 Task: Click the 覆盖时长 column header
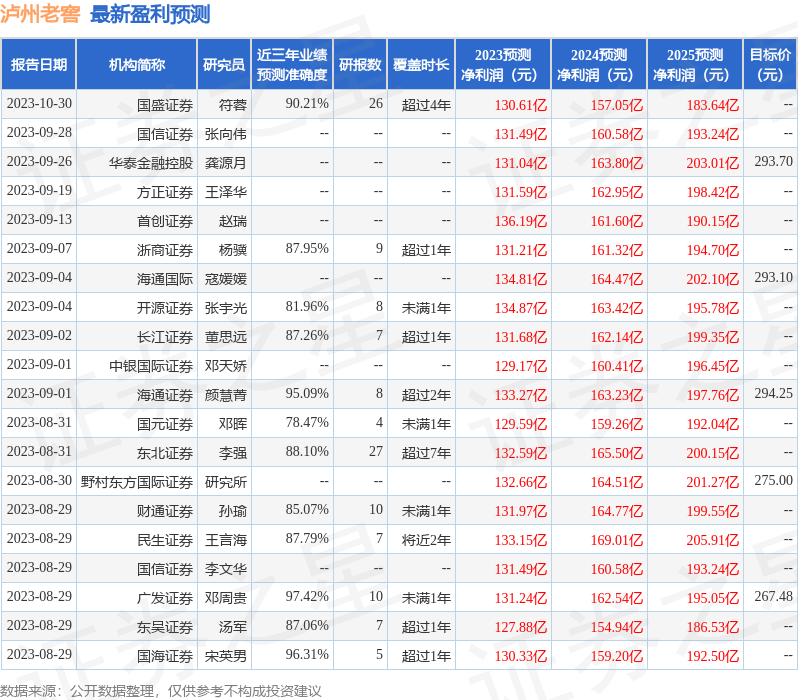(x=421, y=65)
